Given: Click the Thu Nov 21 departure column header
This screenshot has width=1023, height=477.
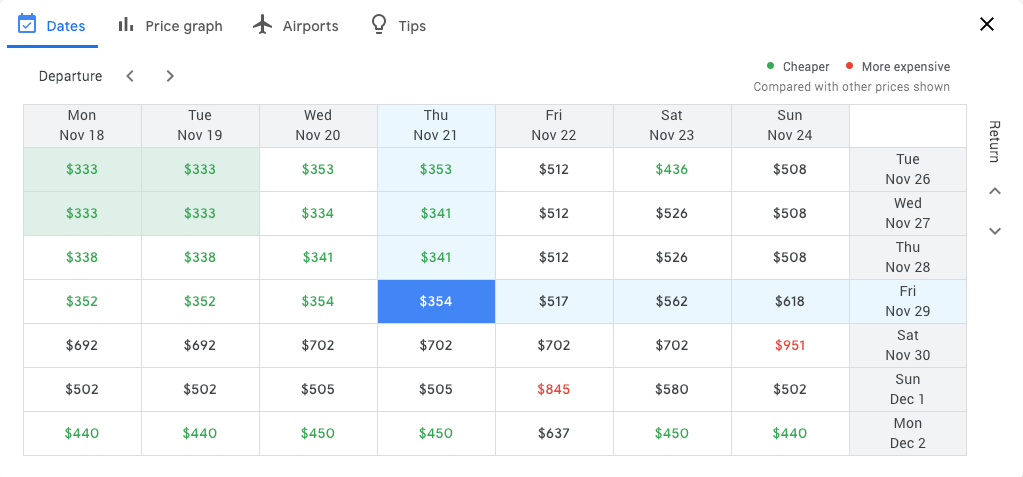Looking at the screenshot, I should 436,126.
